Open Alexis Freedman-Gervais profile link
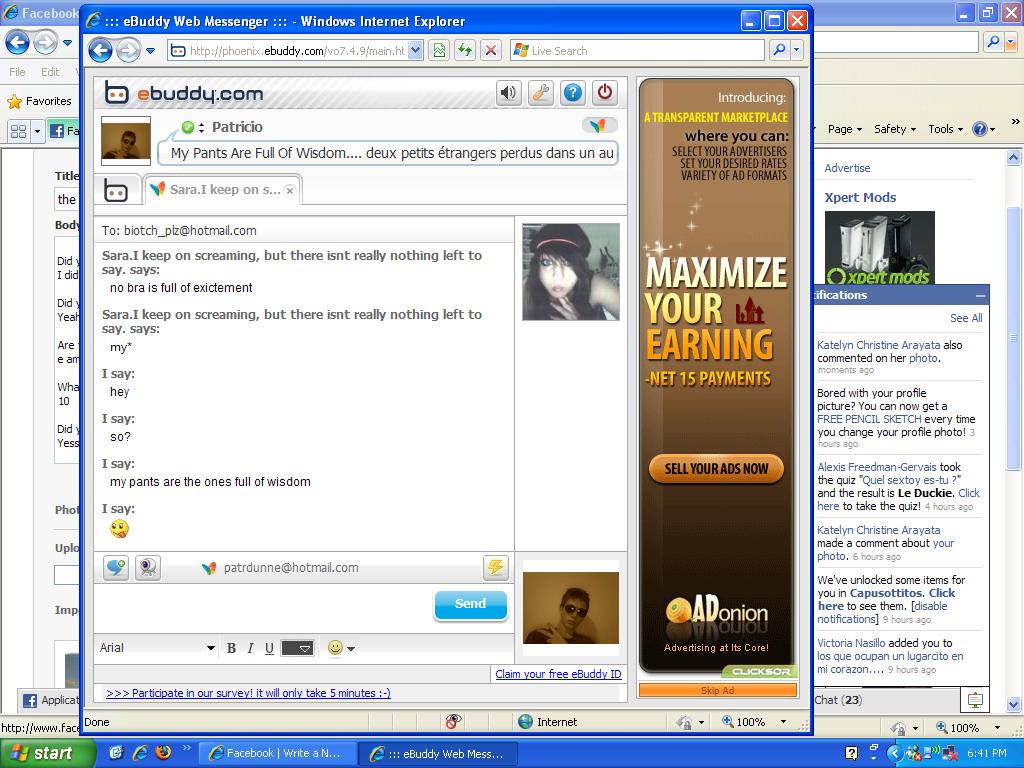Image resolution: width=1024 pixels, height=768 pixels. 877,467
